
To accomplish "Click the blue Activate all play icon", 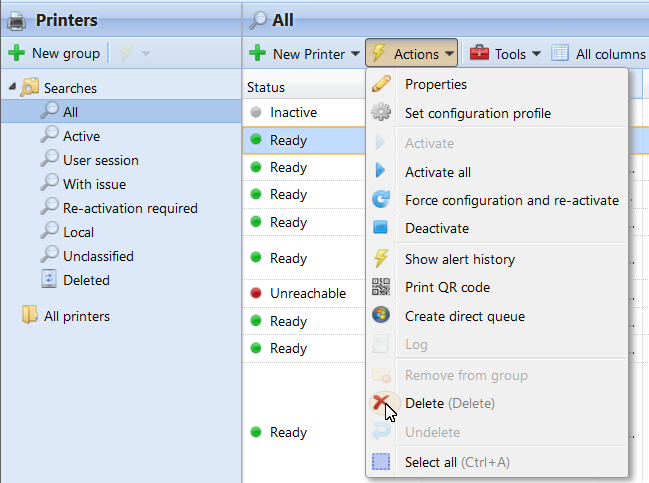I will click(x=381, y=172).
